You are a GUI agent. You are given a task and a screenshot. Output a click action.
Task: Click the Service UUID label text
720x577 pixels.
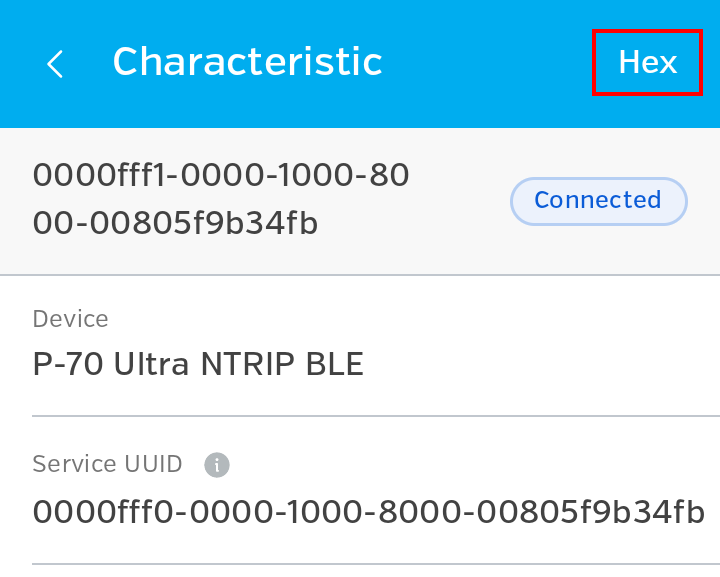click(107, 464)
